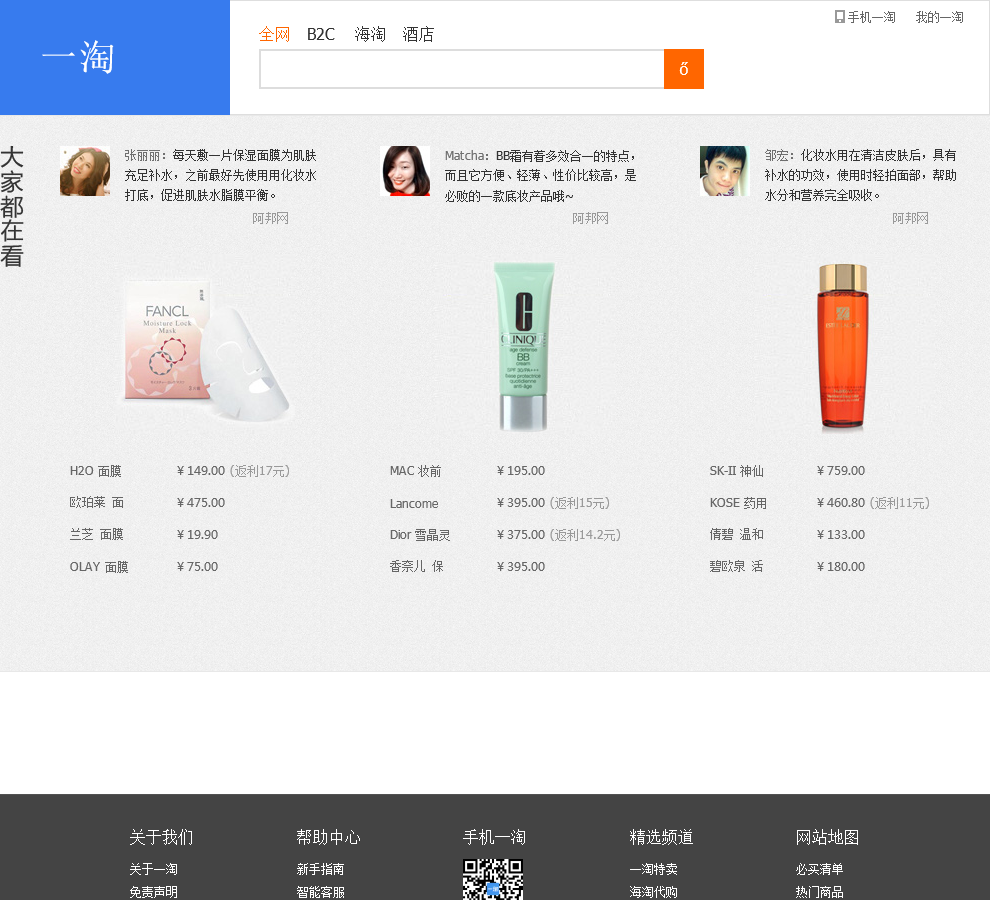Switch to the 酒店 search tab
990x900 pixels.
(x=418, y=34)
